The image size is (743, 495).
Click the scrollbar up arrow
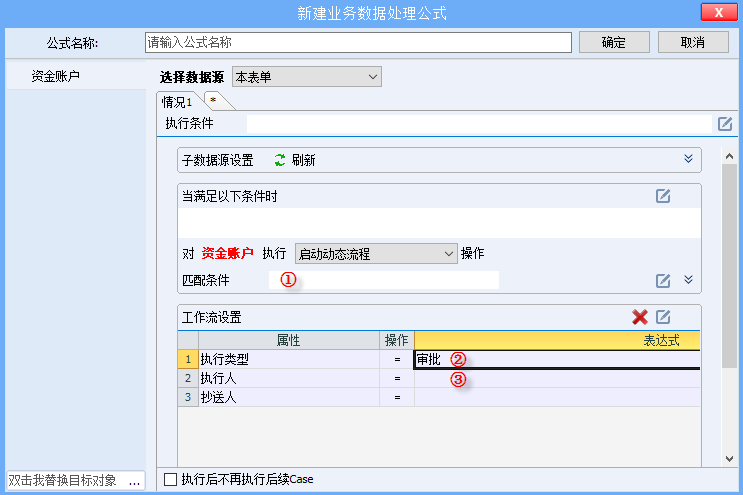tap(729, 156)
